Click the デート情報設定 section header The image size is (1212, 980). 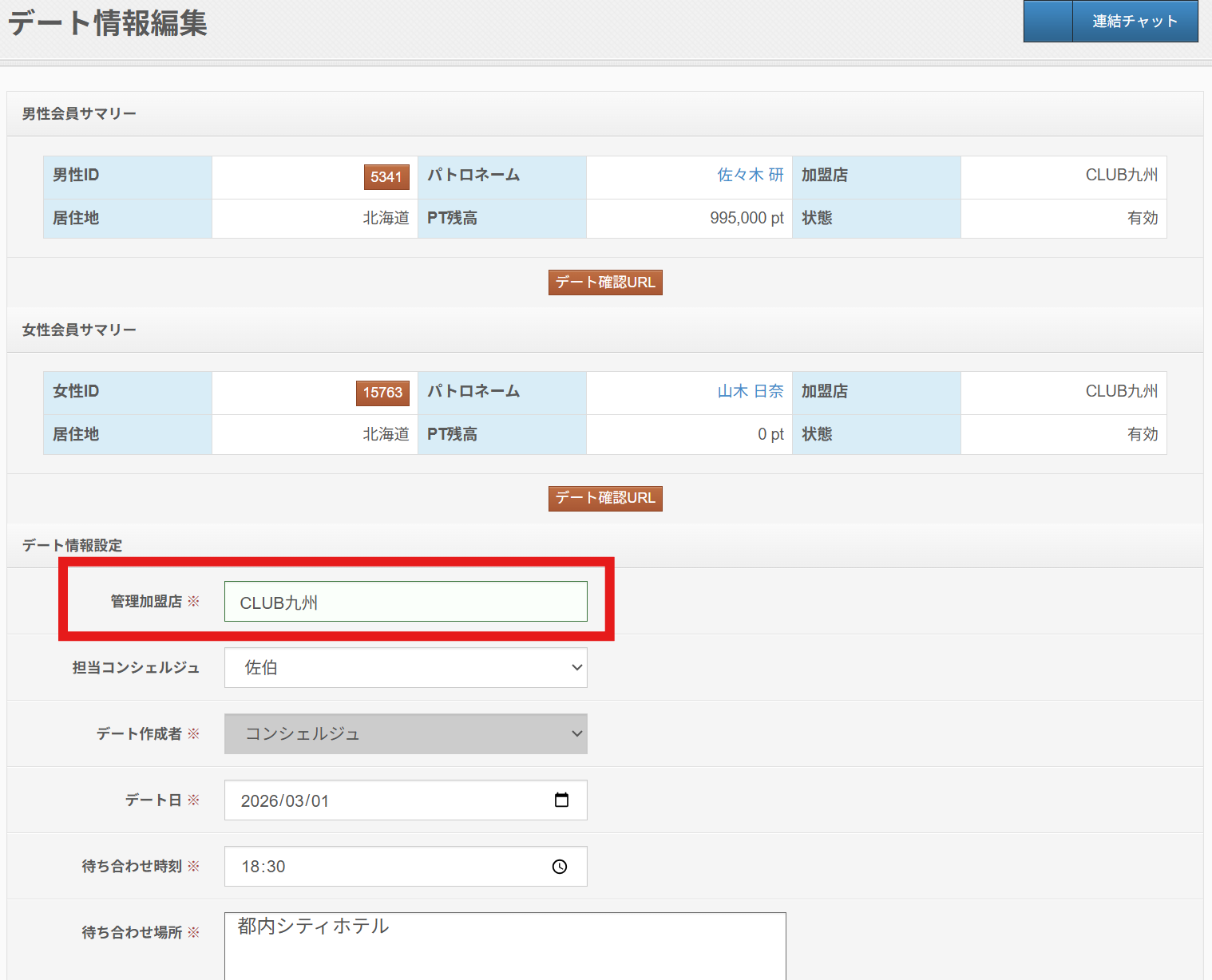coord(72,545)
